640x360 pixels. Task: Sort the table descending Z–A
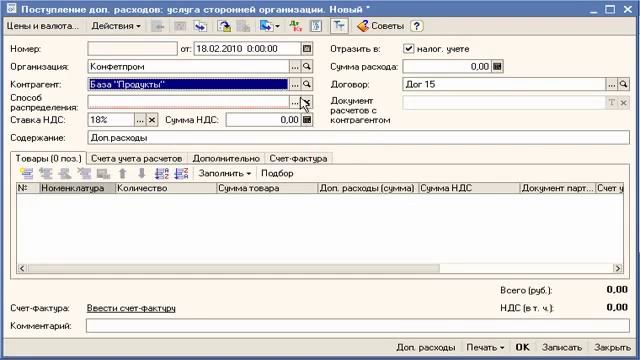tap(181, 173)
